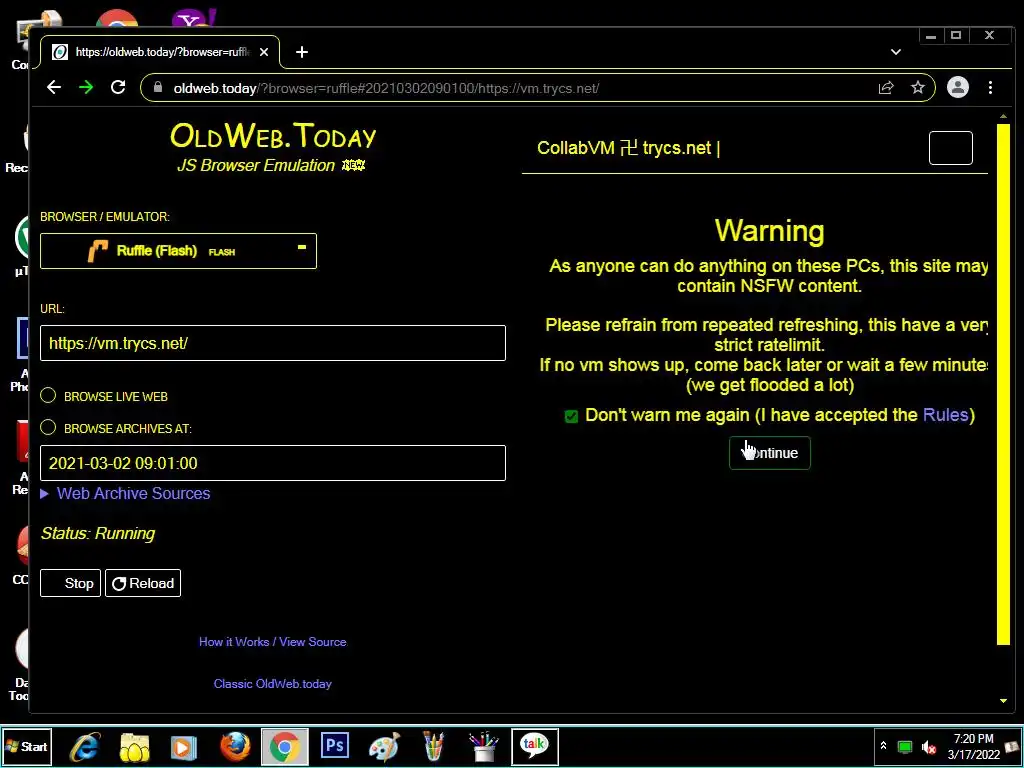This screenshot has height=768, width=1024.
Task: Expand the Web Archive Sources section
Action: pyautogui.click(x=125, y=494)
